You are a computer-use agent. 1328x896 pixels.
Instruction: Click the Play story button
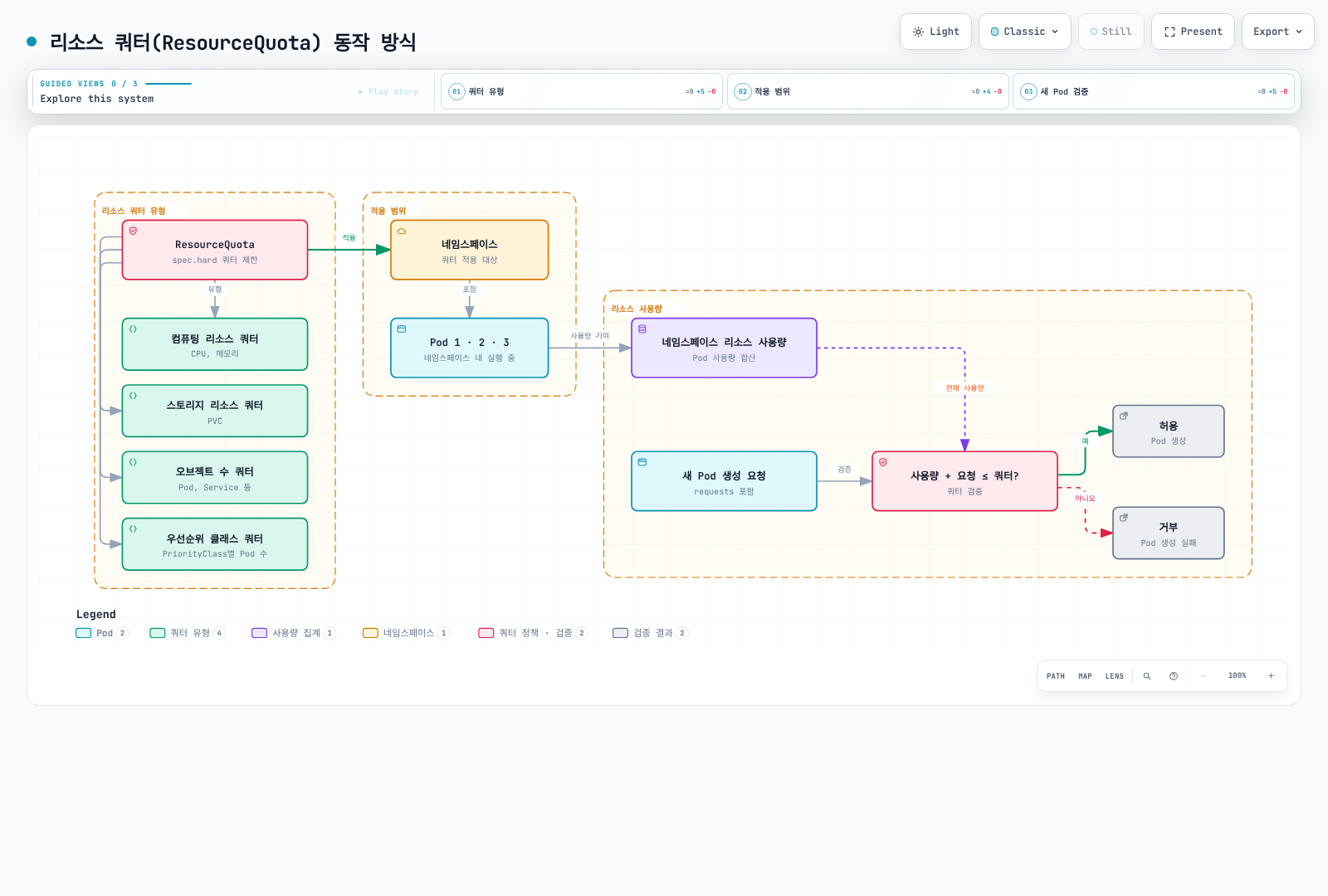click(x=388, y=92)
